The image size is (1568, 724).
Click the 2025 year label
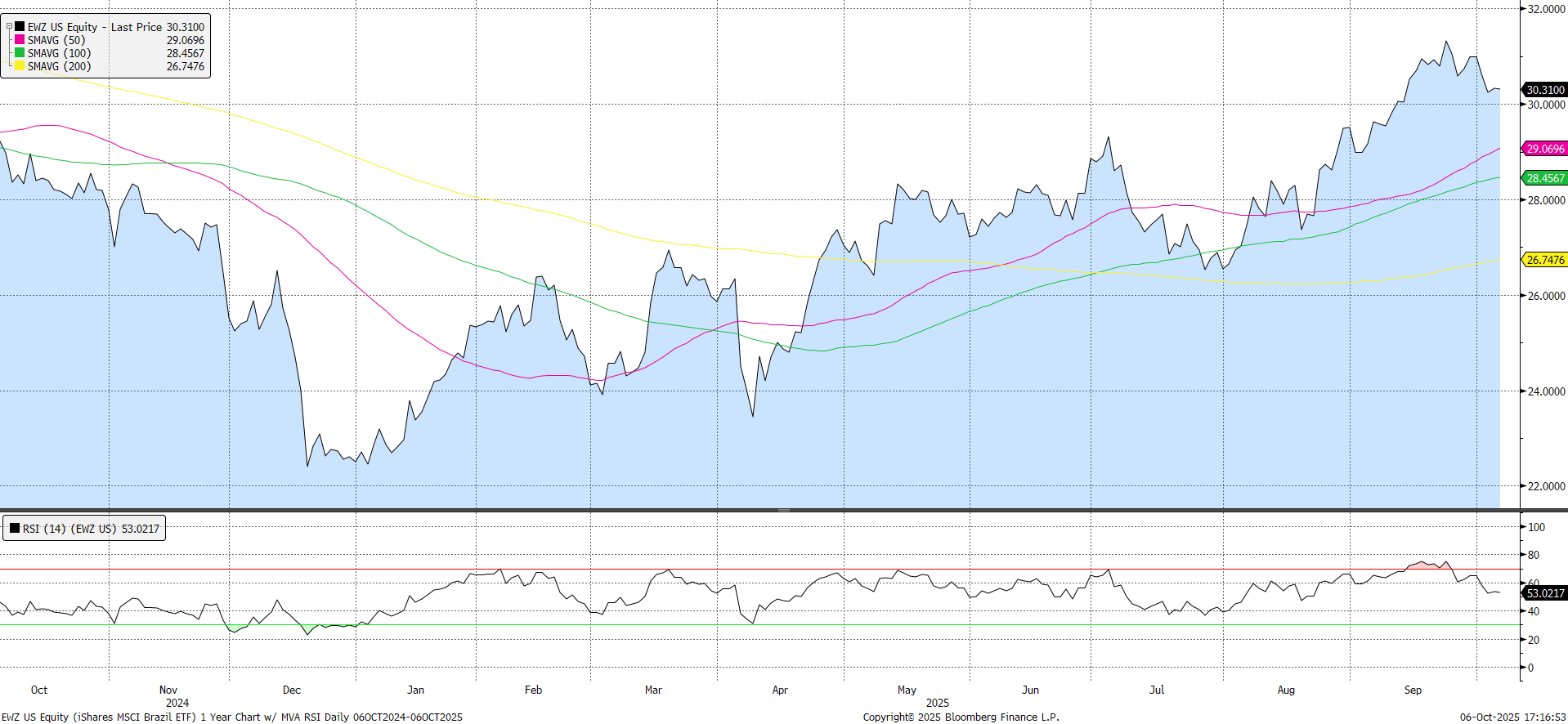click(938, 703)
